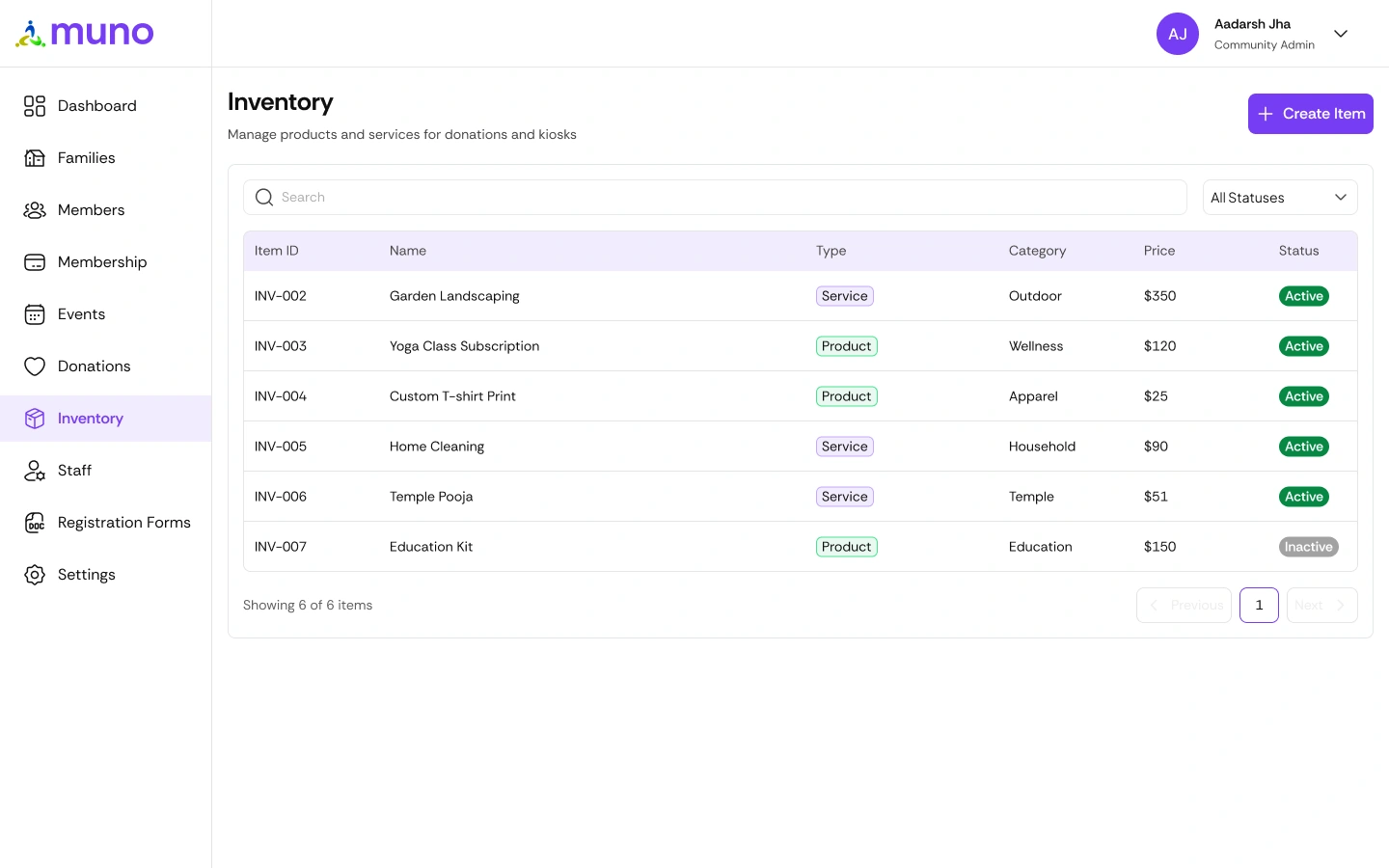Click the Item ID column header

[277, 251]
